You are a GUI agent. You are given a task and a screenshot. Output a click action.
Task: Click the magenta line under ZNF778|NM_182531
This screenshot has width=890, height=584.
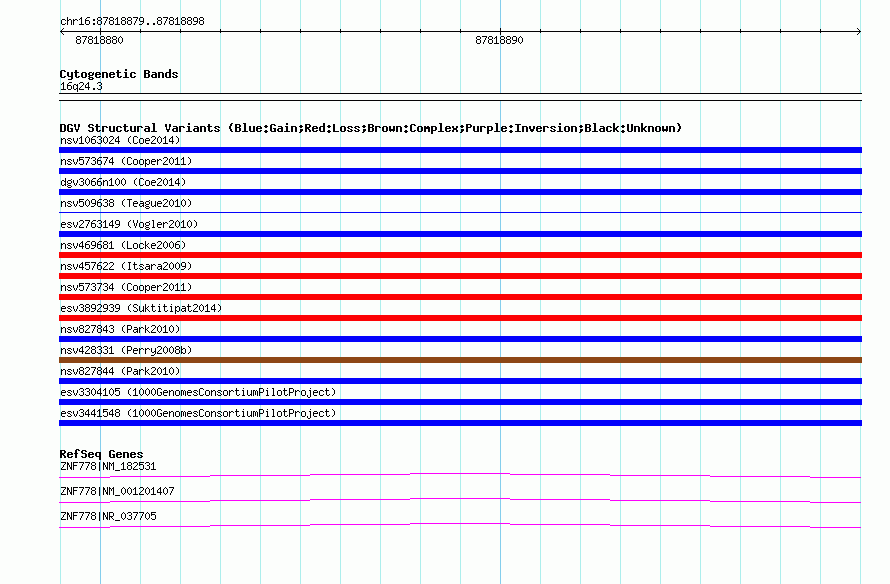coord(460,474)
